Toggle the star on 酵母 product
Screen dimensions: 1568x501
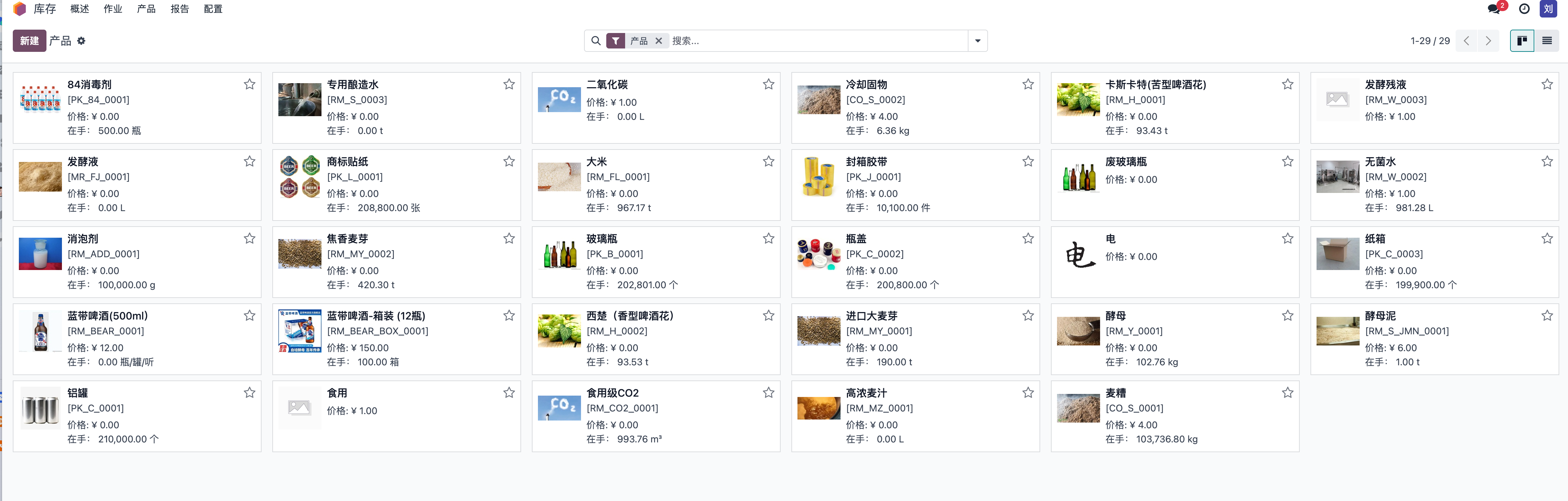tap(1287, 315)
